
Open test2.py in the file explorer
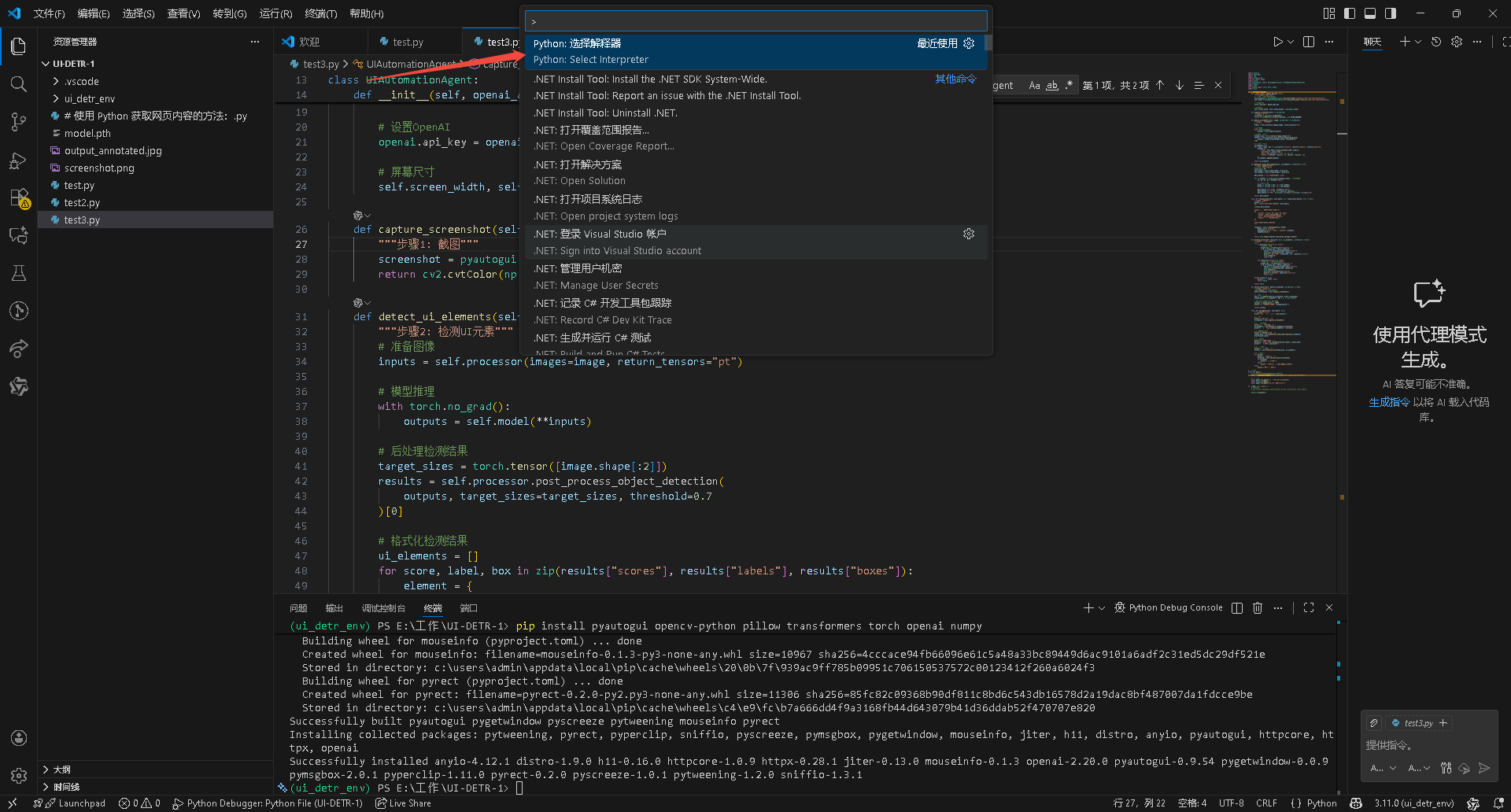[155, 202]
